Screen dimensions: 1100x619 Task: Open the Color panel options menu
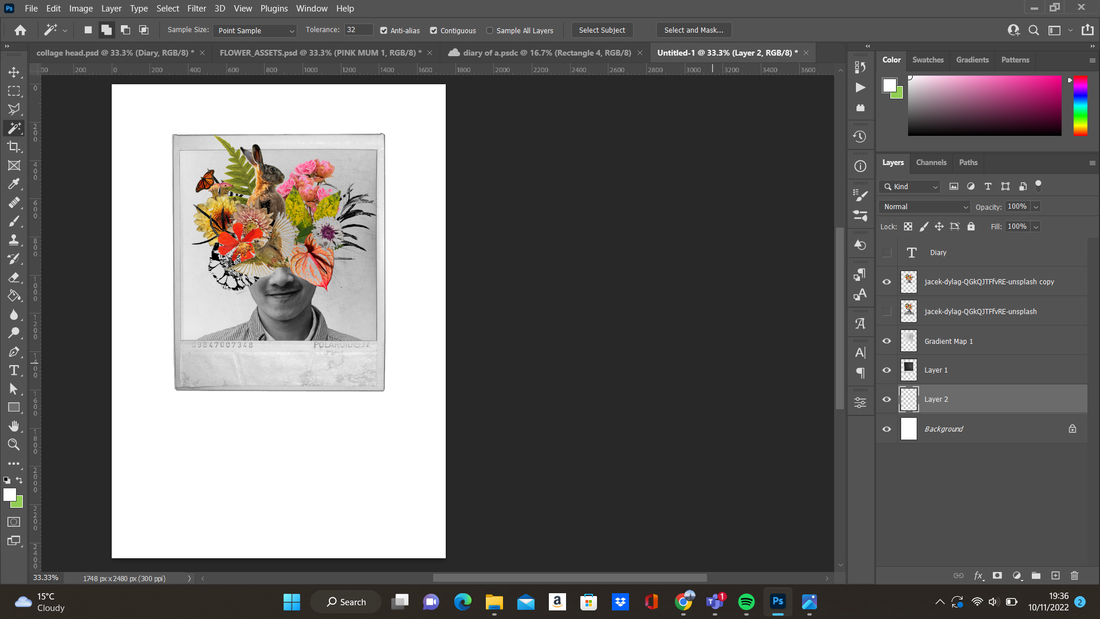tap(1092, 60)
